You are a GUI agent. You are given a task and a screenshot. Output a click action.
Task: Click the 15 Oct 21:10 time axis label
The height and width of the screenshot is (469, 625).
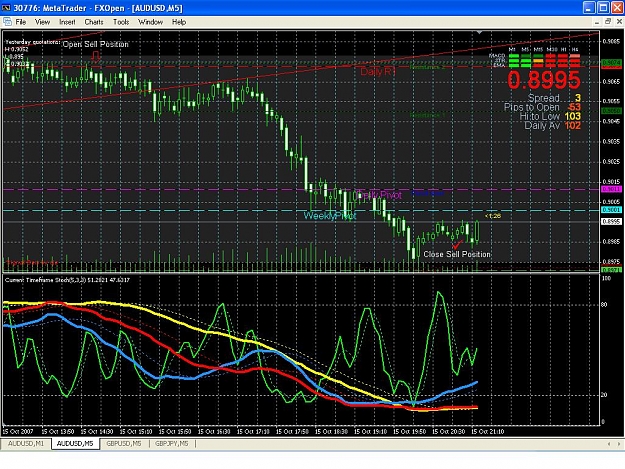pyautogui.click(x=487, y=431)
